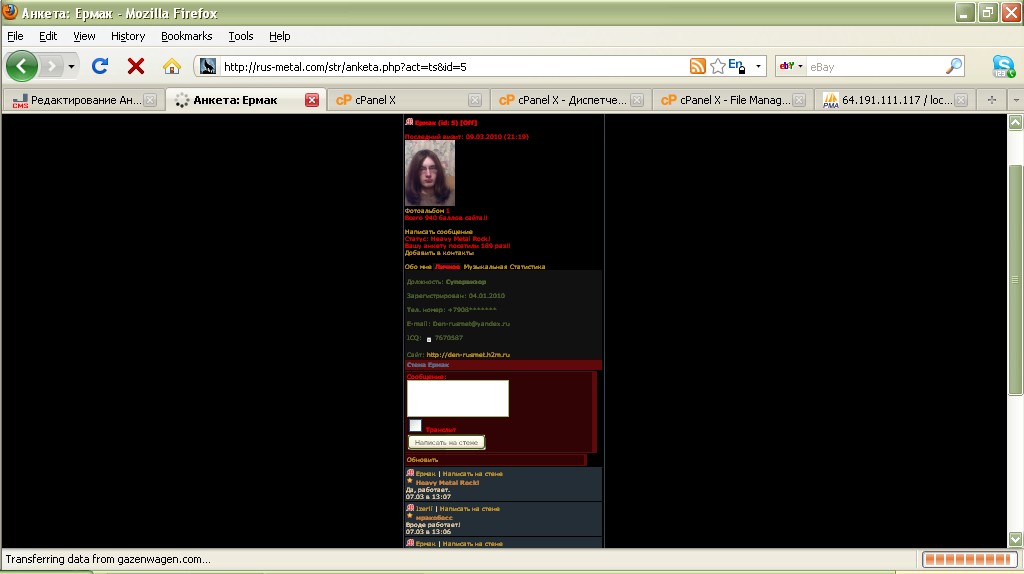1024x574 pixels.
Task: Go to the Home page icon
Action: click(x=172, y=67)
